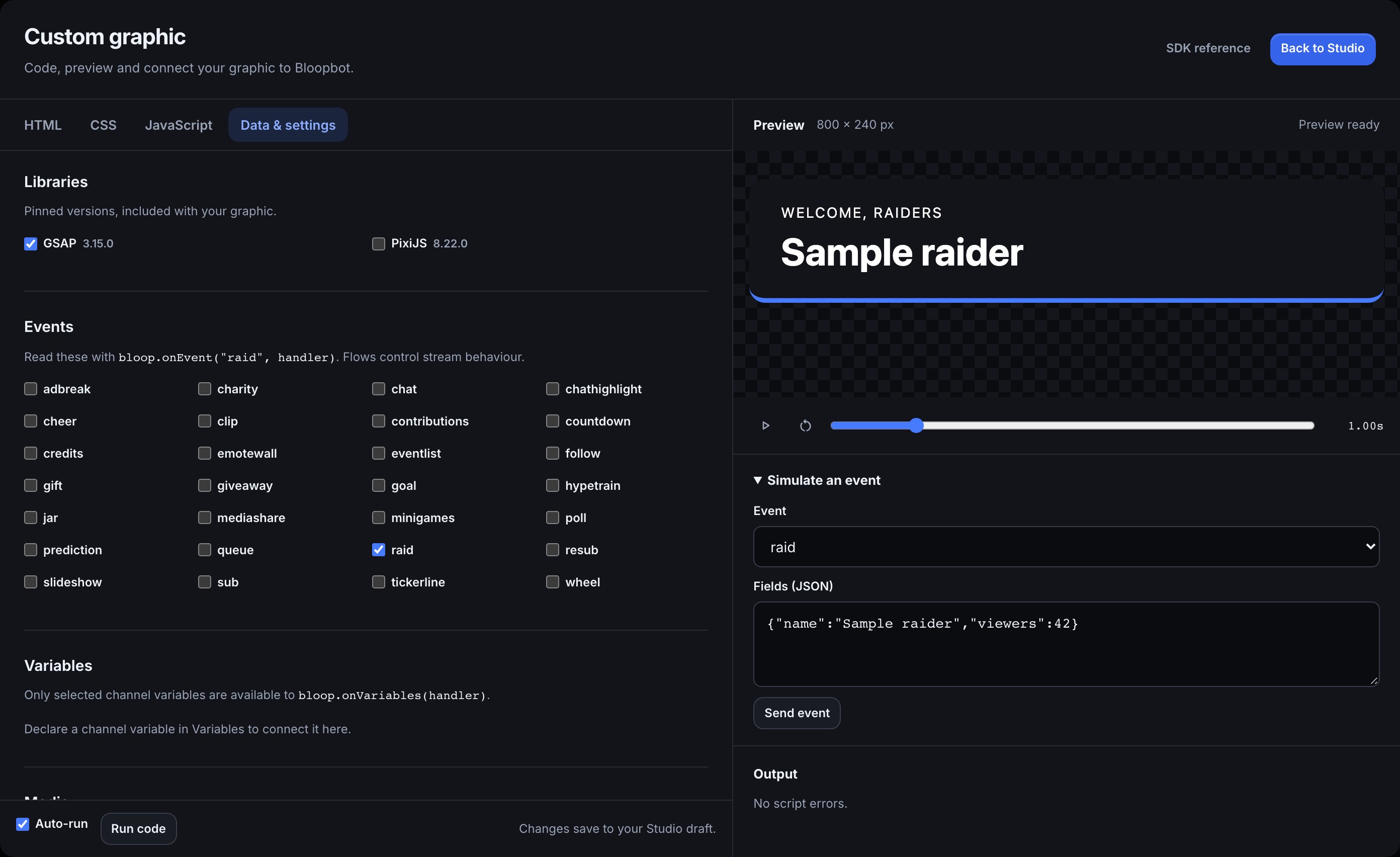Uncheck the GSAP library checkbox
The height and width of the screenshot is (857, 1400).
coord(31,244)
